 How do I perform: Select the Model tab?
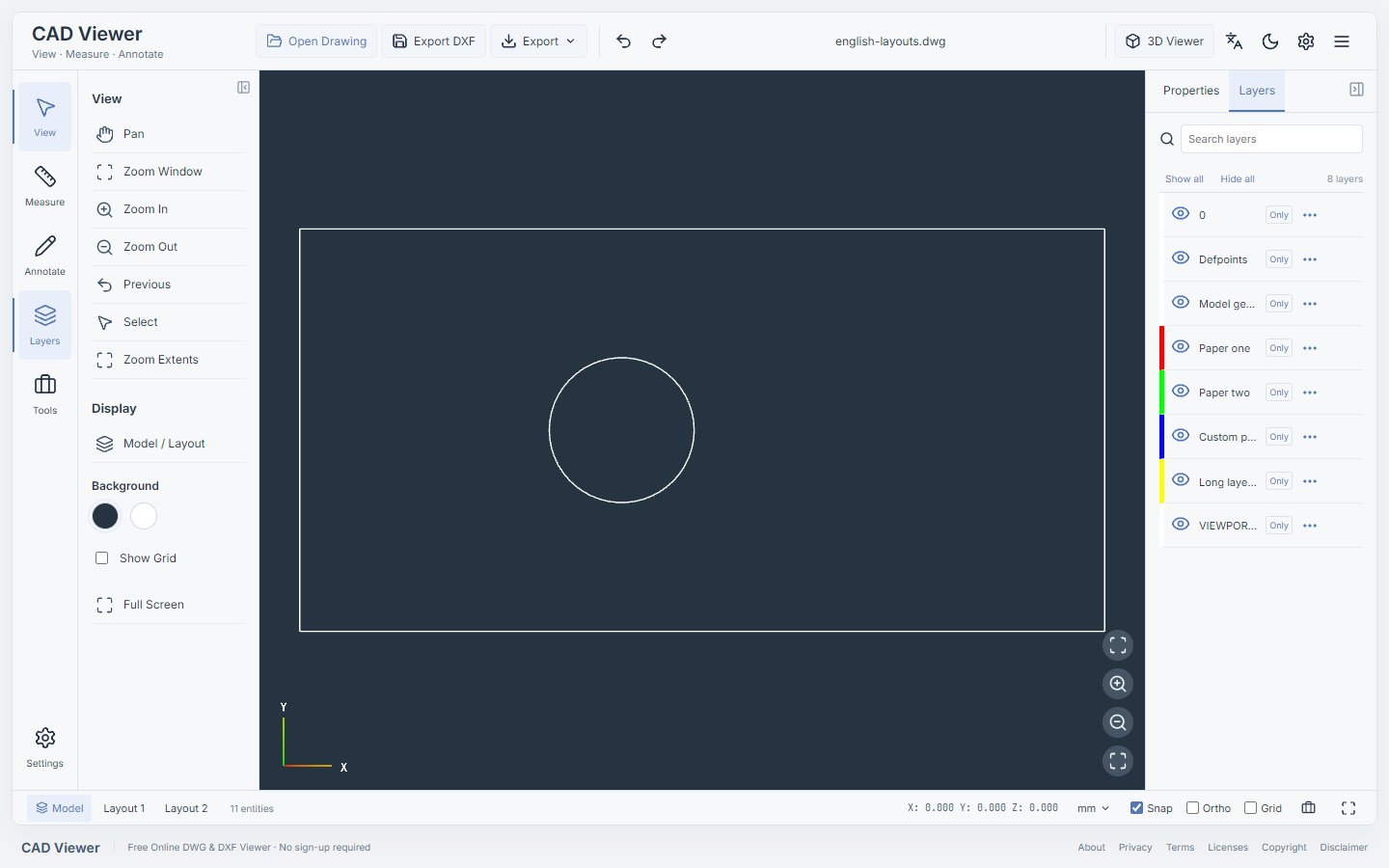click(x=60, y=808)
